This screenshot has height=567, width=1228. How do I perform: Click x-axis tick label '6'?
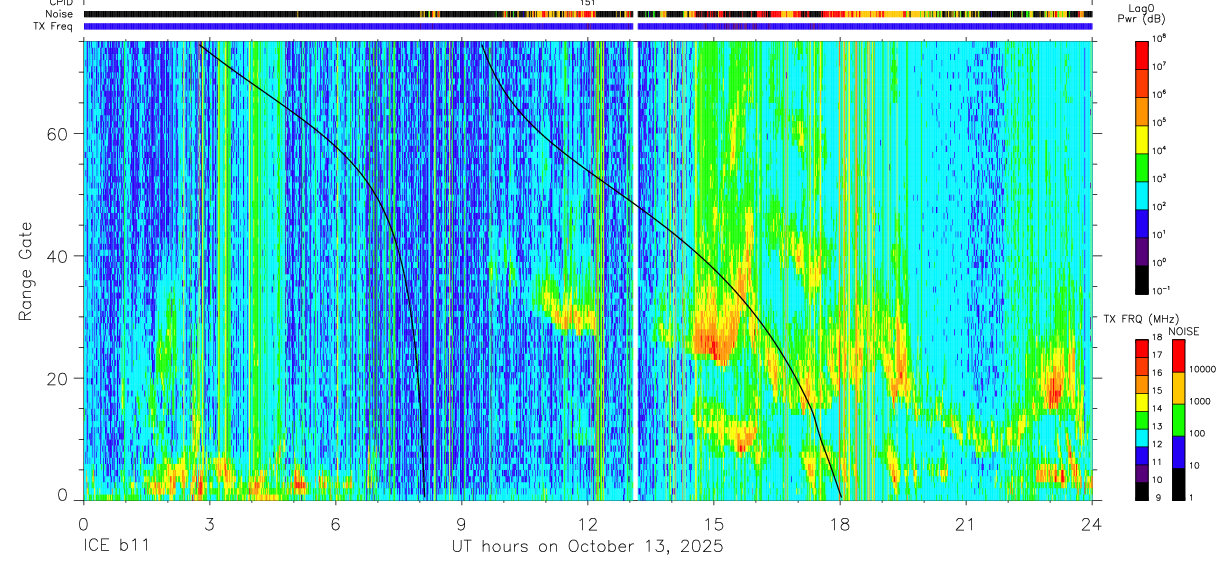[x=335, y=524]
